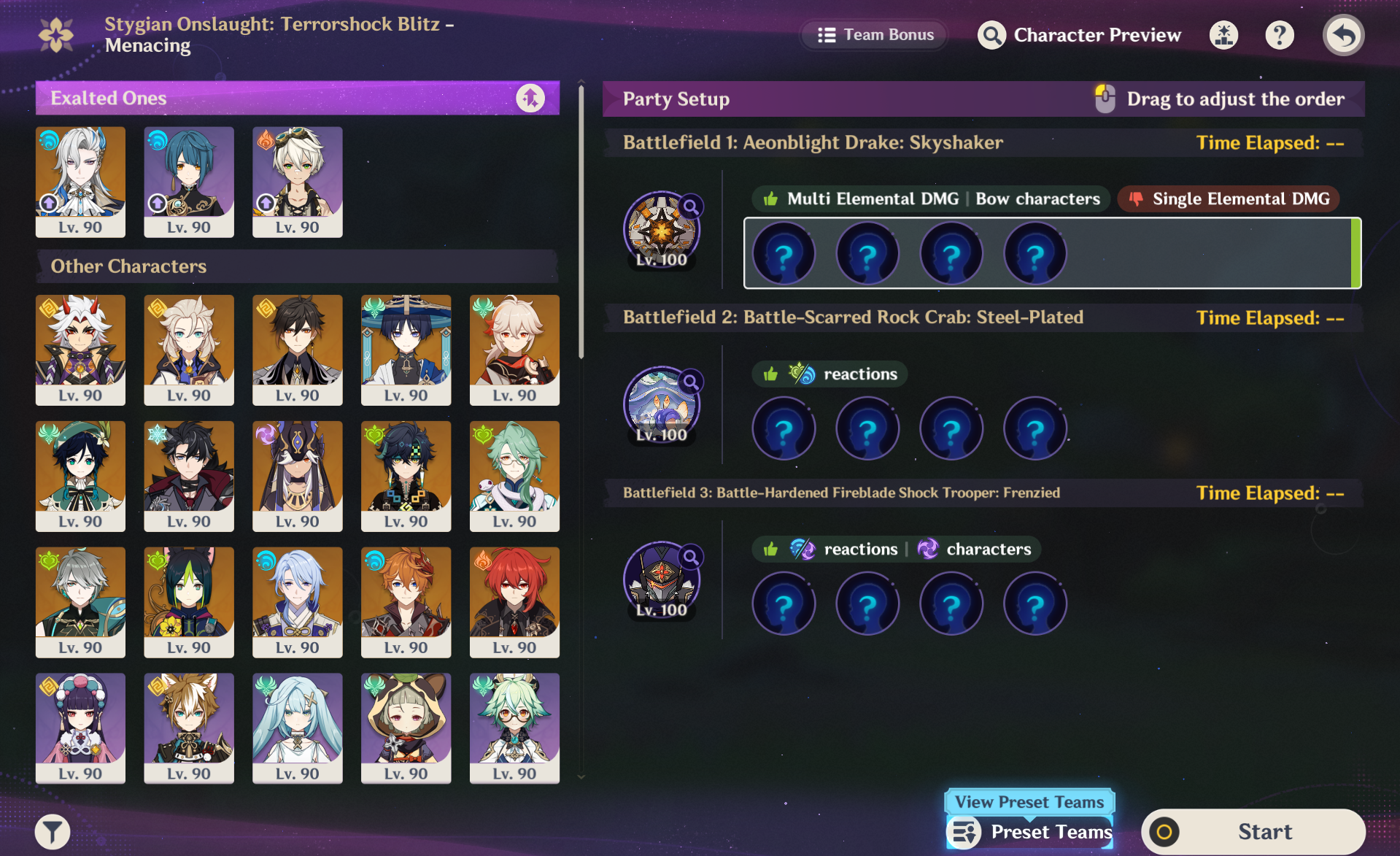Open the character filter funnel icon
Image resolution: width=1400 pixels, height=856 pixels.
(53, 831)
